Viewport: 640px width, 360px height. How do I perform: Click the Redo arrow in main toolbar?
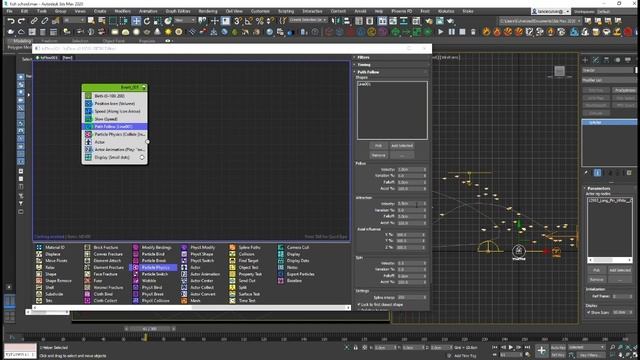pyautogui.click(x=21, y=21)
